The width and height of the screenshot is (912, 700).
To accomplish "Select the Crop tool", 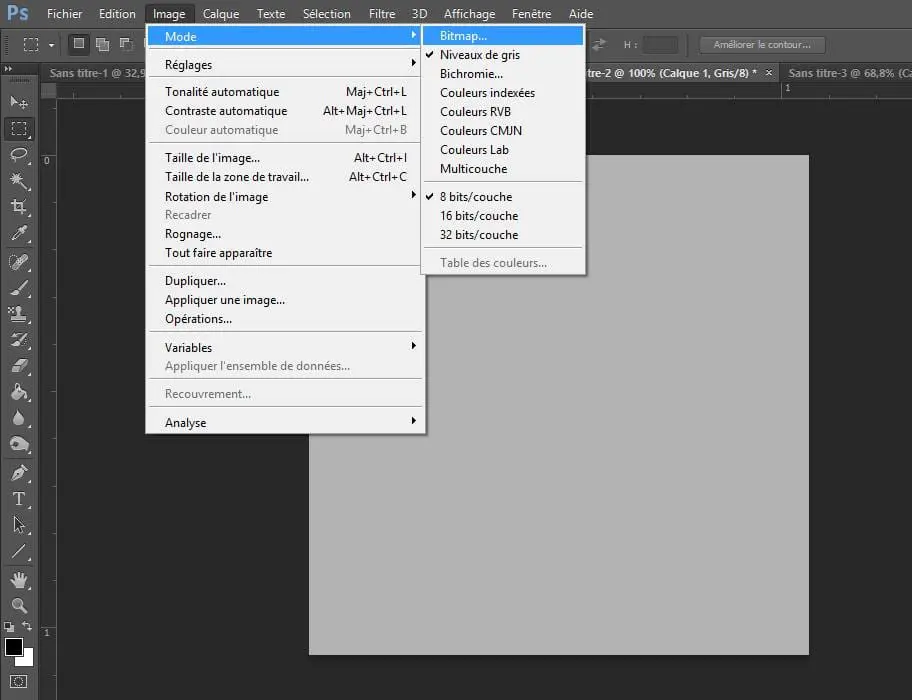I will click(19, 206).
